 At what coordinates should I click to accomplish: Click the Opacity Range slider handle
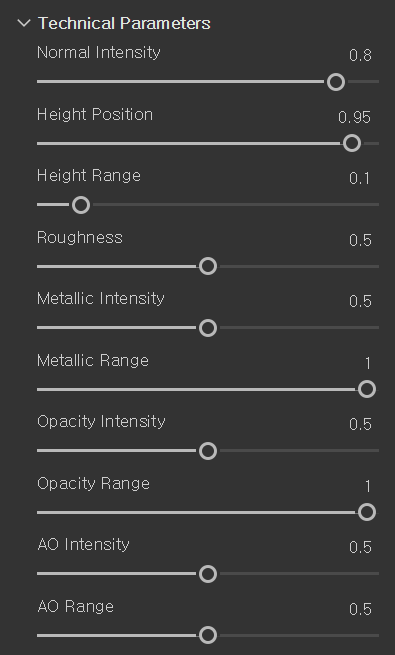pos(367,513)
